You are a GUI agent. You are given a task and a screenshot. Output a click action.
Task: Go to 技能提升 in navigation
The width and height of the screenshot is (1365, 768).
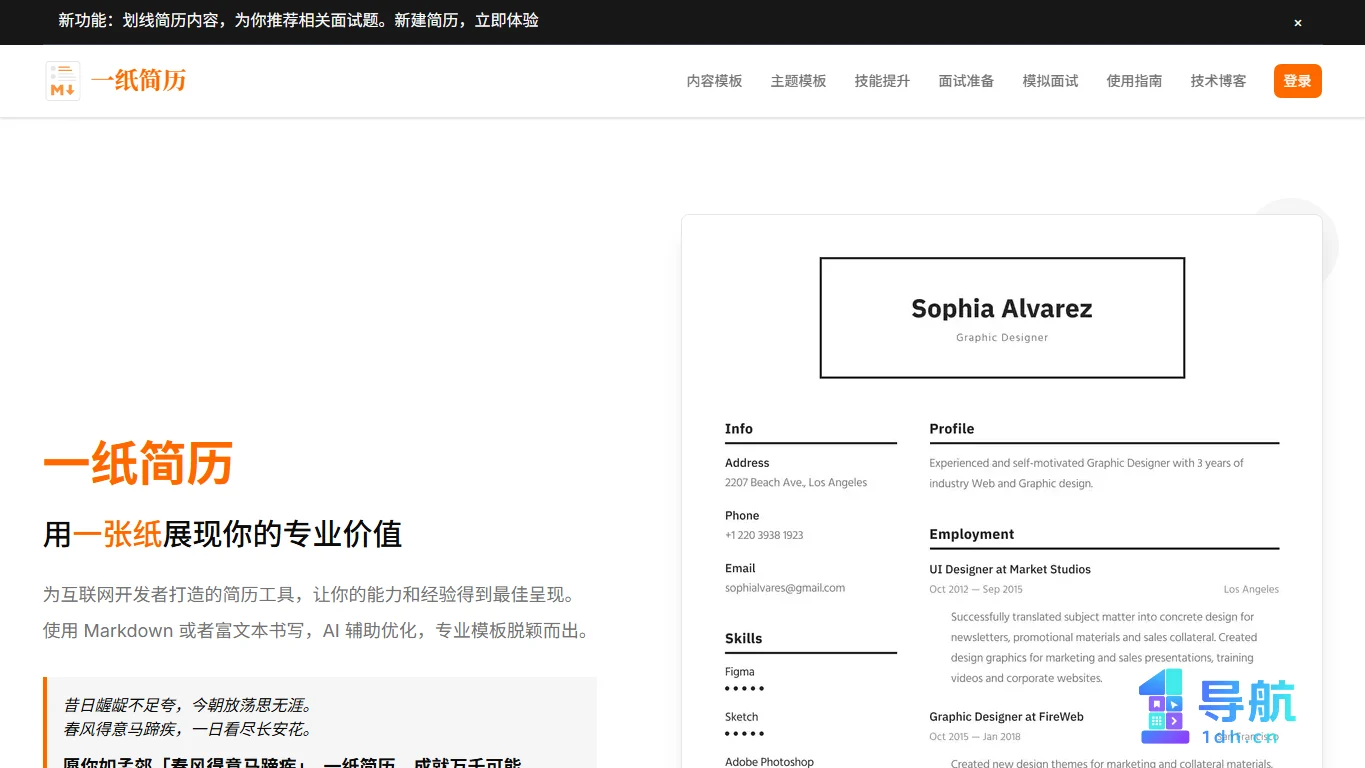pyautogui.click(x=882, y=81)
